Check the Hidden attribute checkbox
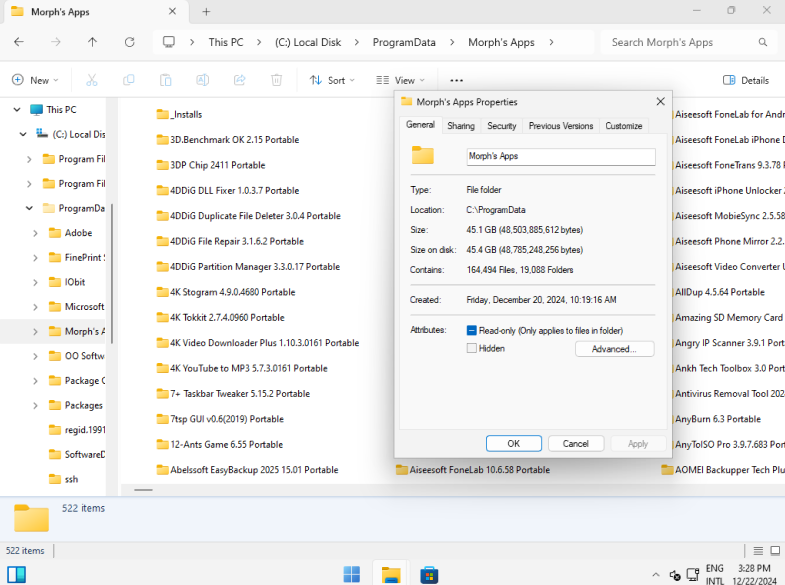Image resolution: width=785 pixels, height=585 pixels. coord(471,348)
